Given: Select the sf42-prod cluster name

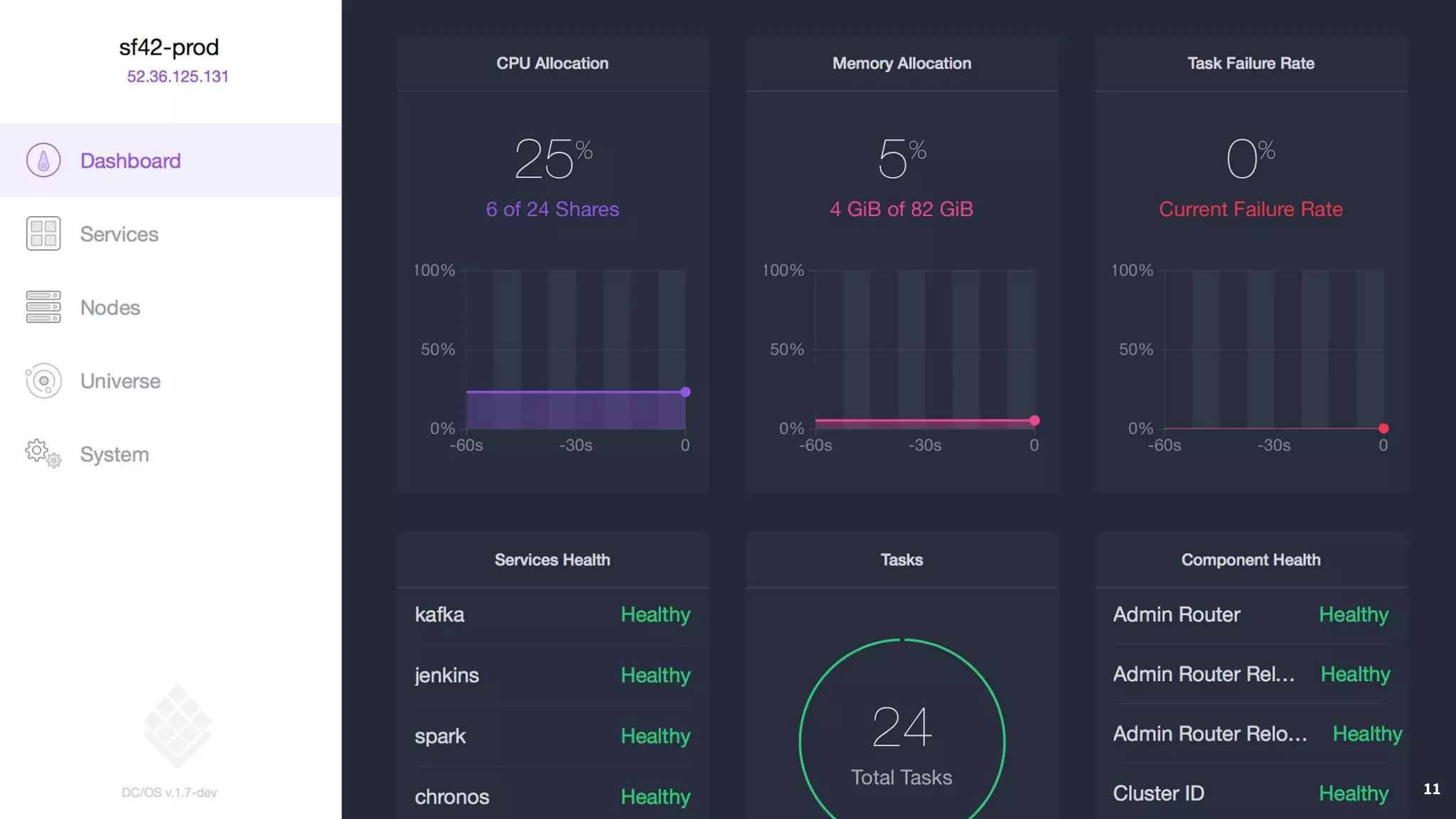Looking at the screenshot, I should point(168,47).
